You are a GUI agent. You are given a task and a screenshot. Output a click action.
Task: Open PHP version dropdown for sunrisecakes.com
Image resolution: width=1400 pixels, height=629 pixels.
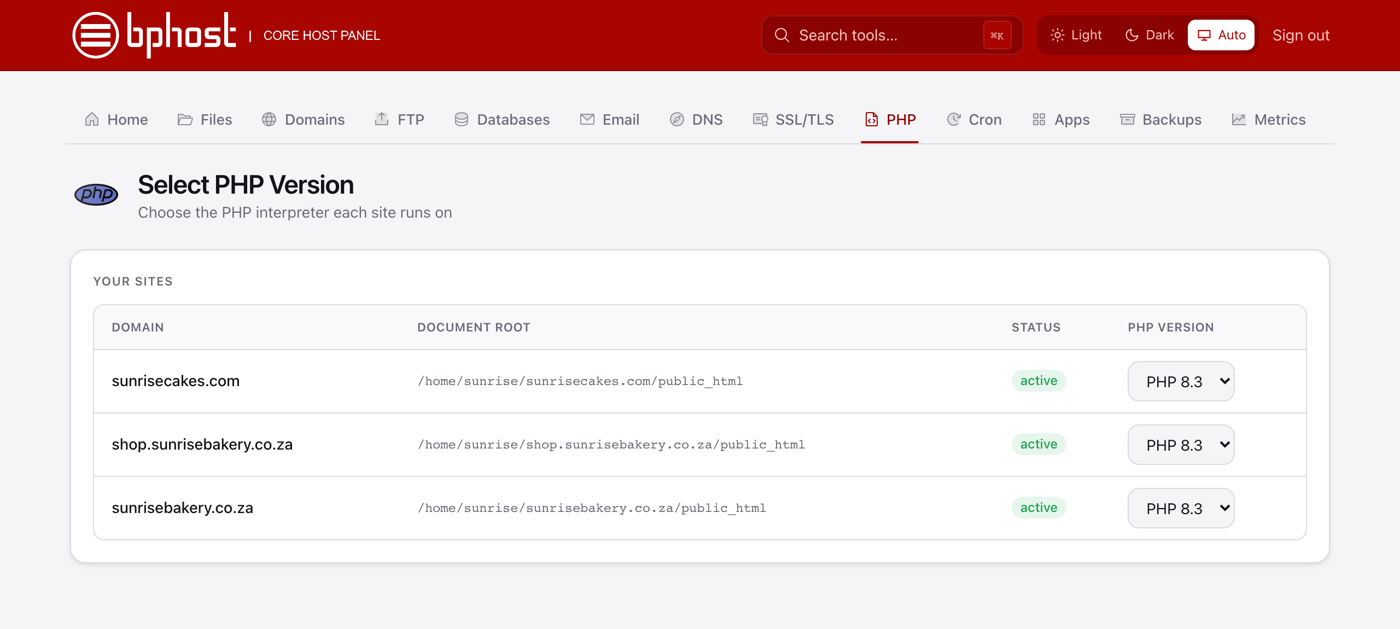pos(1181,381)
